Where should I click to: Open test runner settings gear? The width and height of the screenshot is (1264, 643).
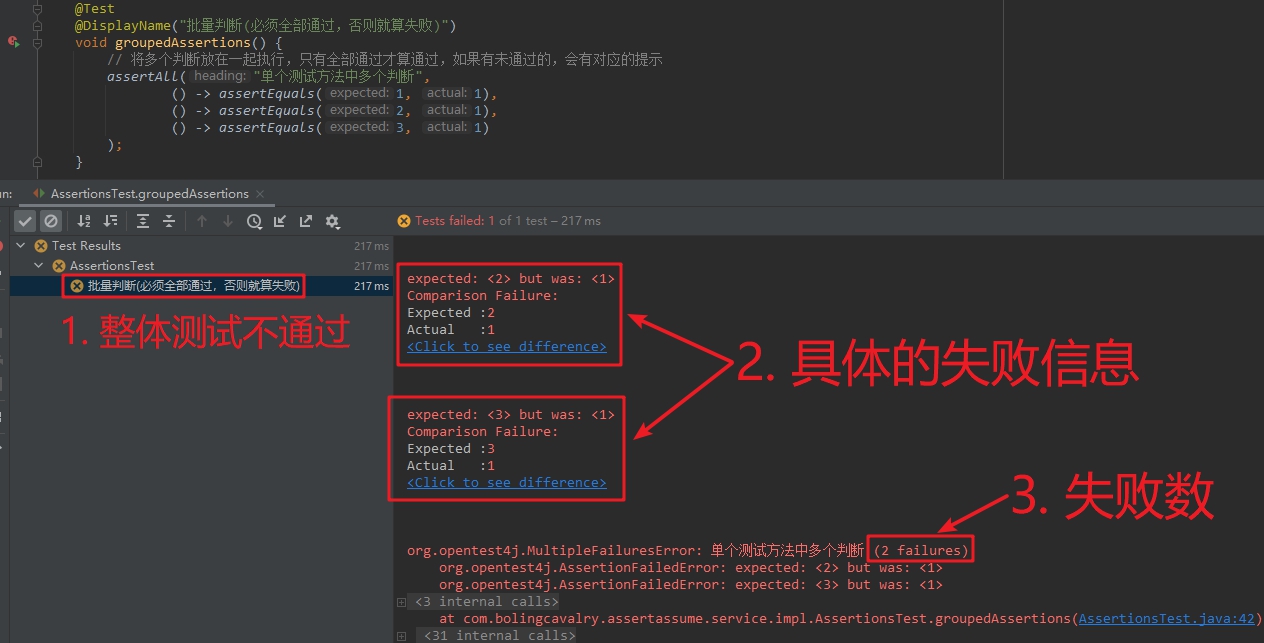333,221
